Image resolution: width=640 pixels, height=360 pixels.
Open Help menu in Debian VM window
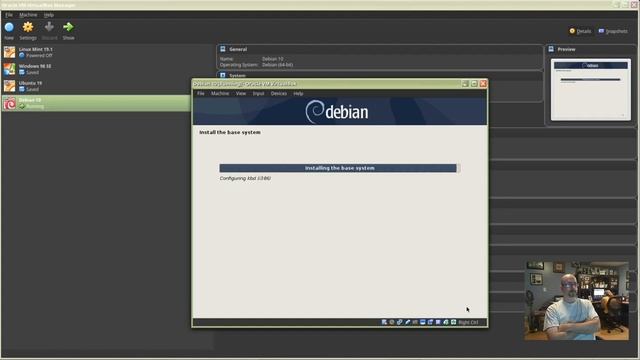298,93
